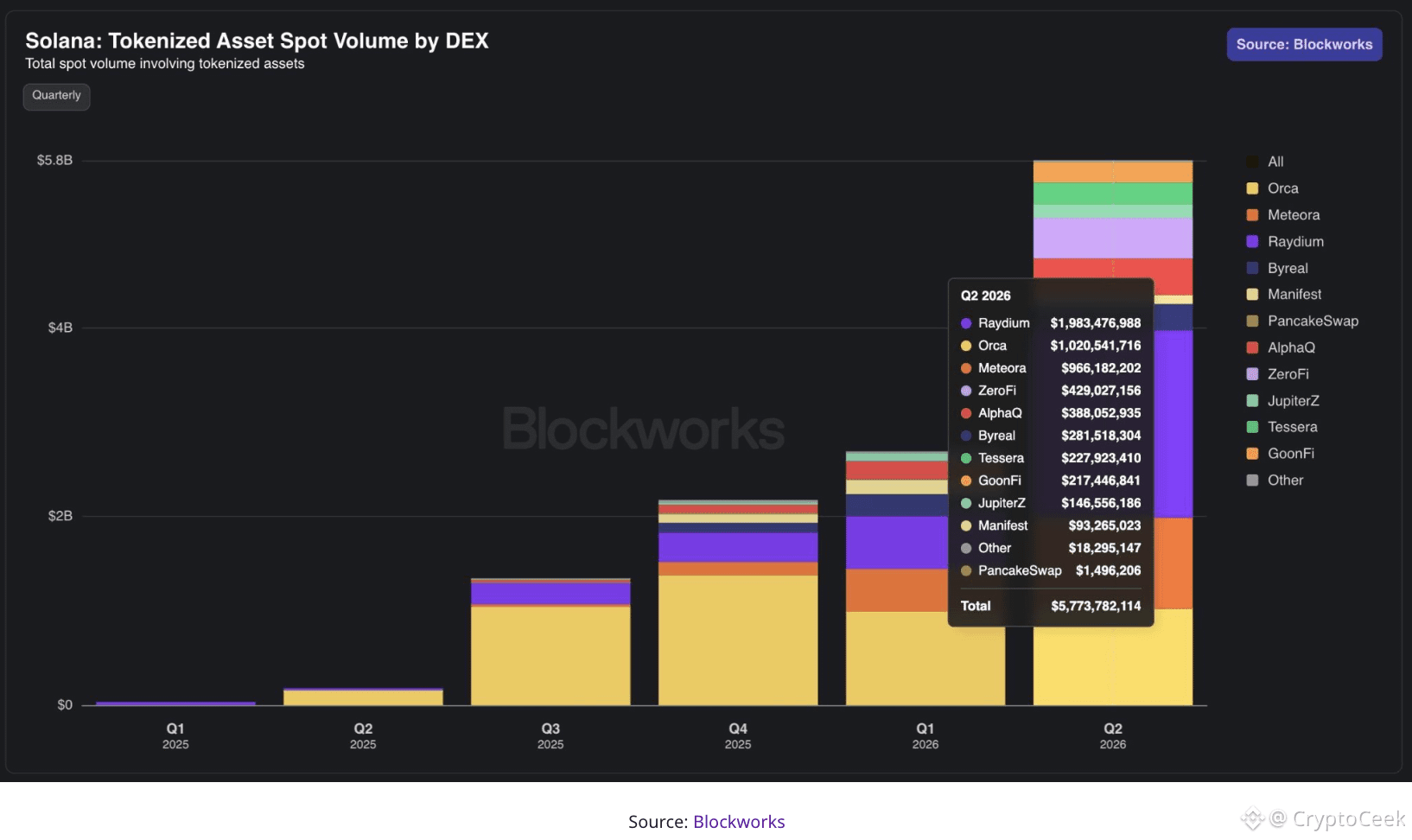Toggle Raydium series in the legend
This screenshot has height=840, width=1412.
(x=1285, y=242)
